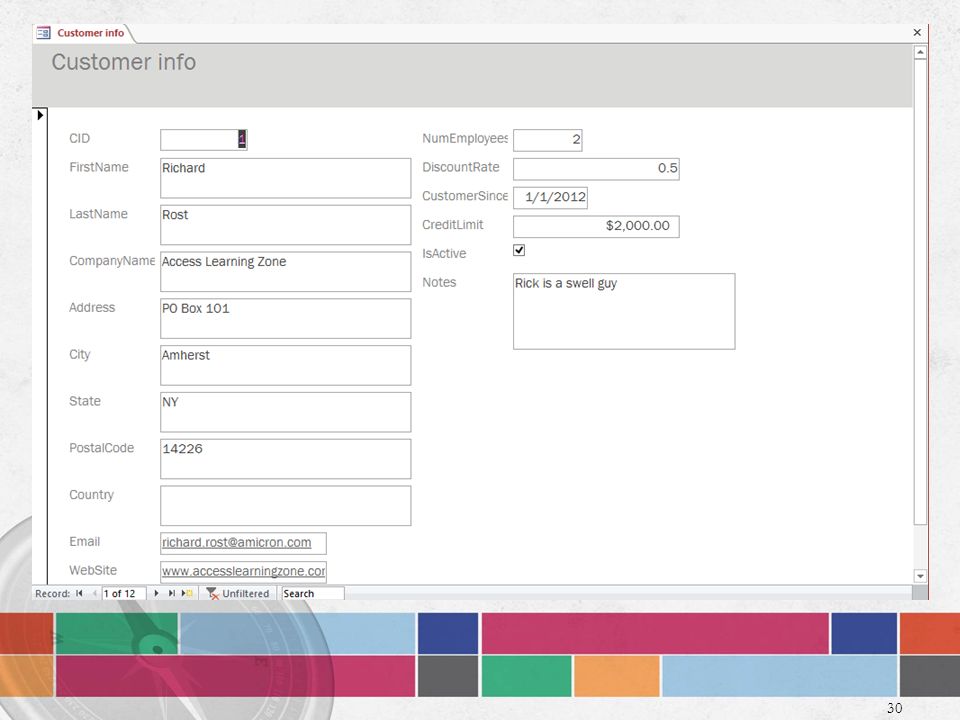Click the CompanyName field
Screen dimensions: 960x720
[285, 272]
